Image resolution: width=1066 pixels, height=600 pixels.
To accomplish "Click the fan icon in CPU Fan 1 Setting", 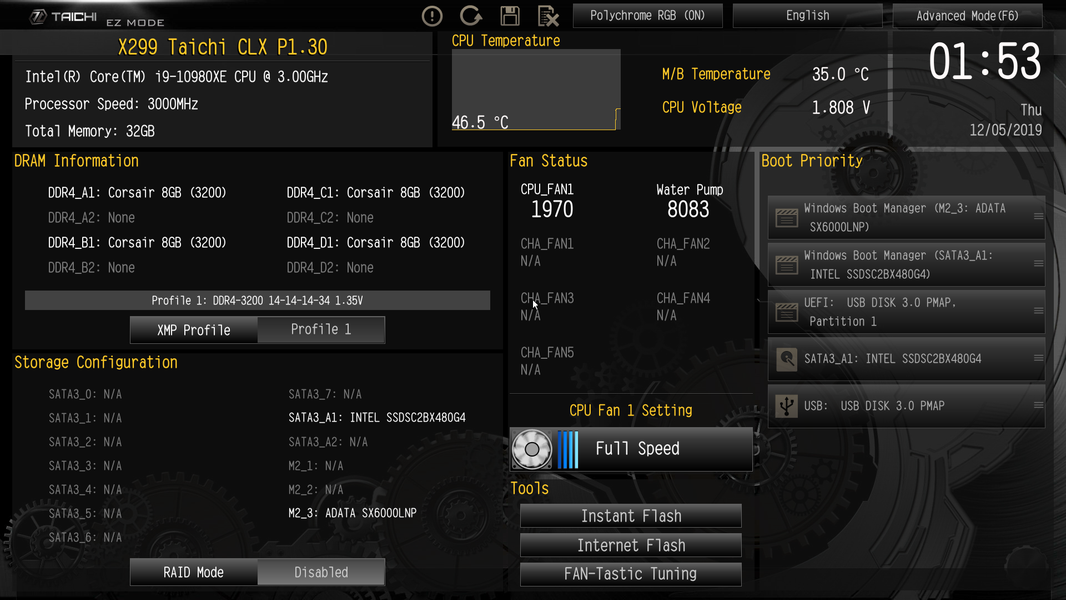I will (532, 449).
